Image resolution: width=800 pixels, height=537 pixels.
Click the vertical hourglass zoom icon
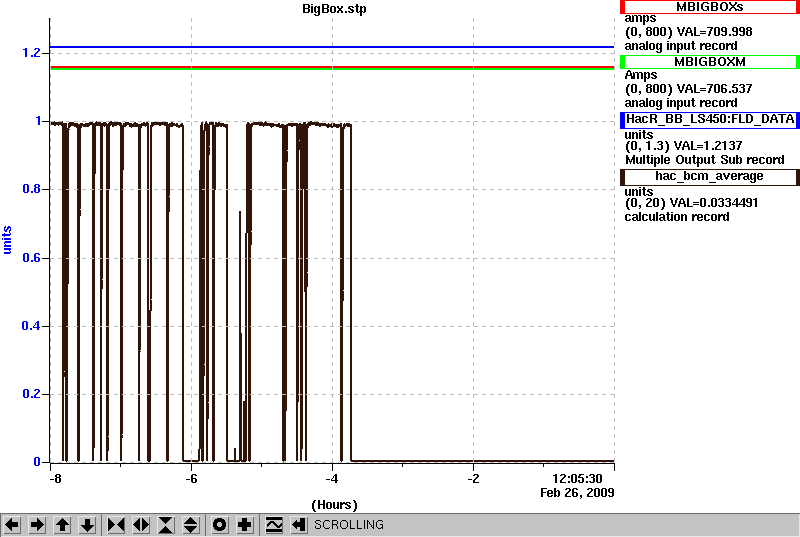click(166, 525)
